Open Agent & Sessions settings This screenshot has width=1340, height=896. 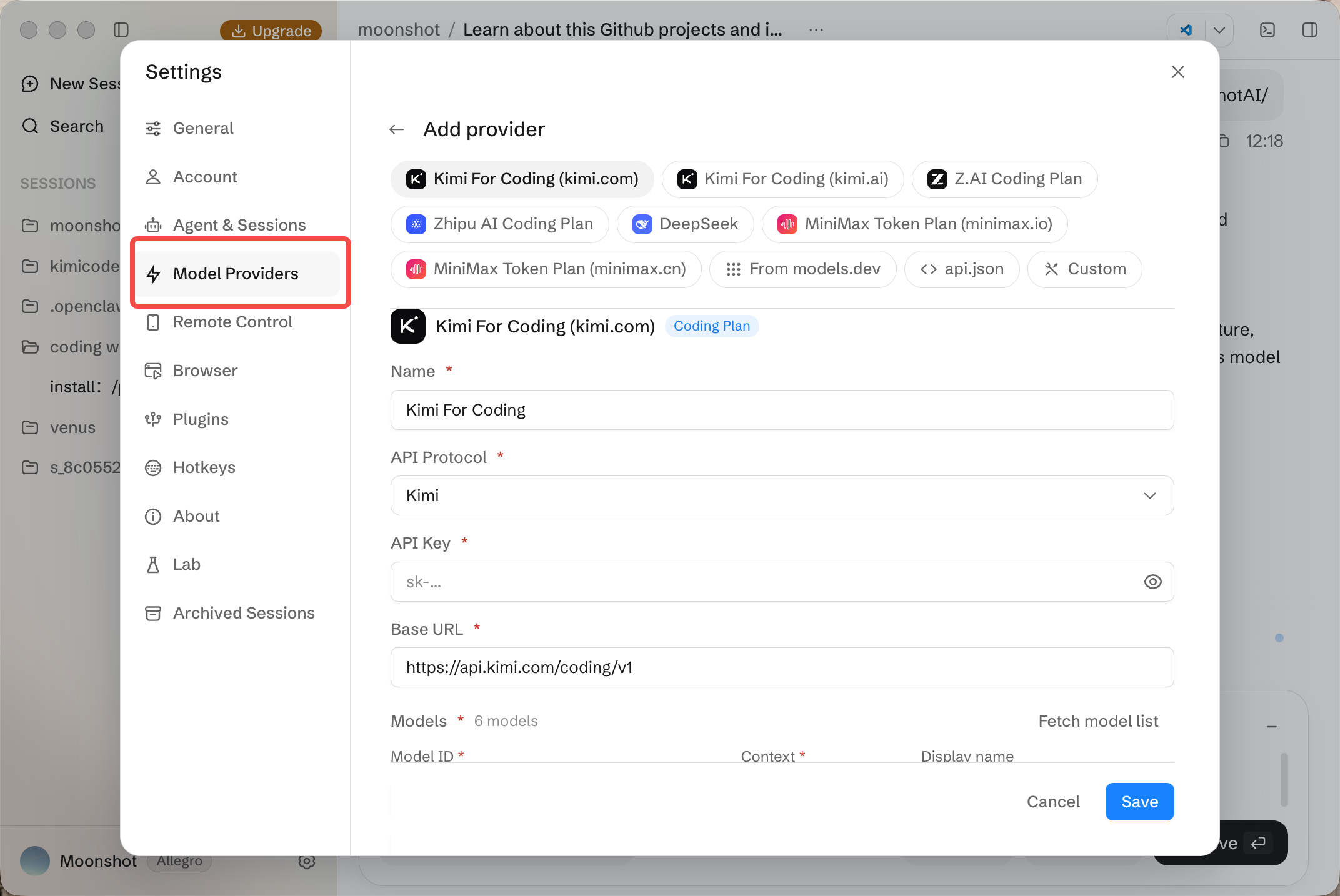pos(237,225)
